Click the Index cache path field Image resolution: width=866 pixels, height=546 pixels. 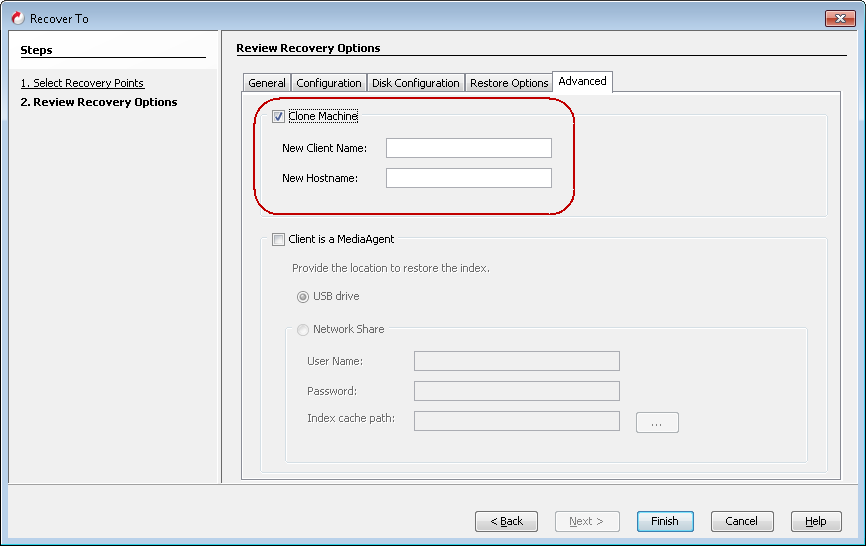click(x=516, y=421)
